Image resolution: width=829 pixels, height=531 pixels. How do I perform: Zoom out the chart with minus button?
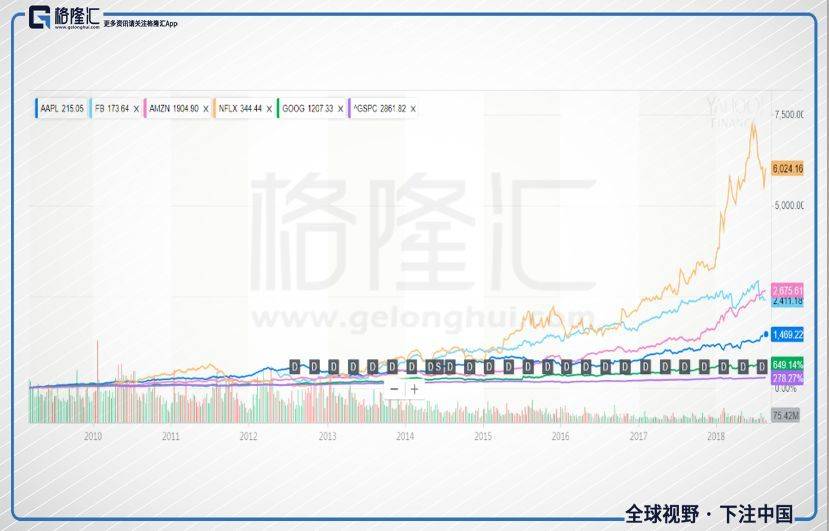coord(394,389)
